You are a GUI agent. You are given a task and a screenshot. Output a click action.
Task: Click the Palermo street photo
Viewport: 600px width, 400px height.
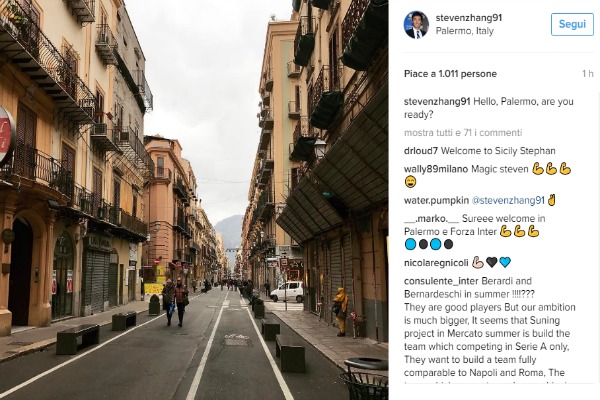194,200
